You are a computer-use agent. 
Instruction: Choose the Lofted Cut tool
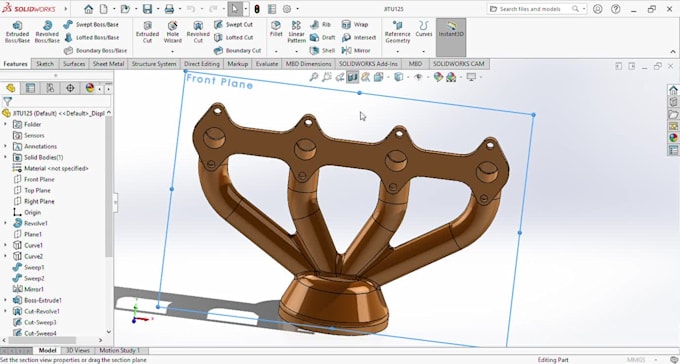click(233, 38)
